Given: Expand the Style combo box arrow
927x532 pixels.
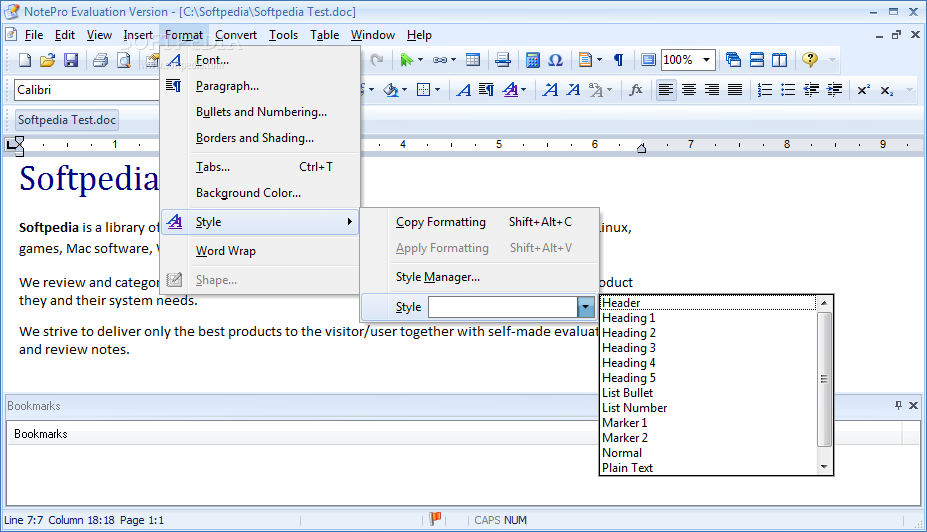Looking at the screenshot, I should pos(585,307).
